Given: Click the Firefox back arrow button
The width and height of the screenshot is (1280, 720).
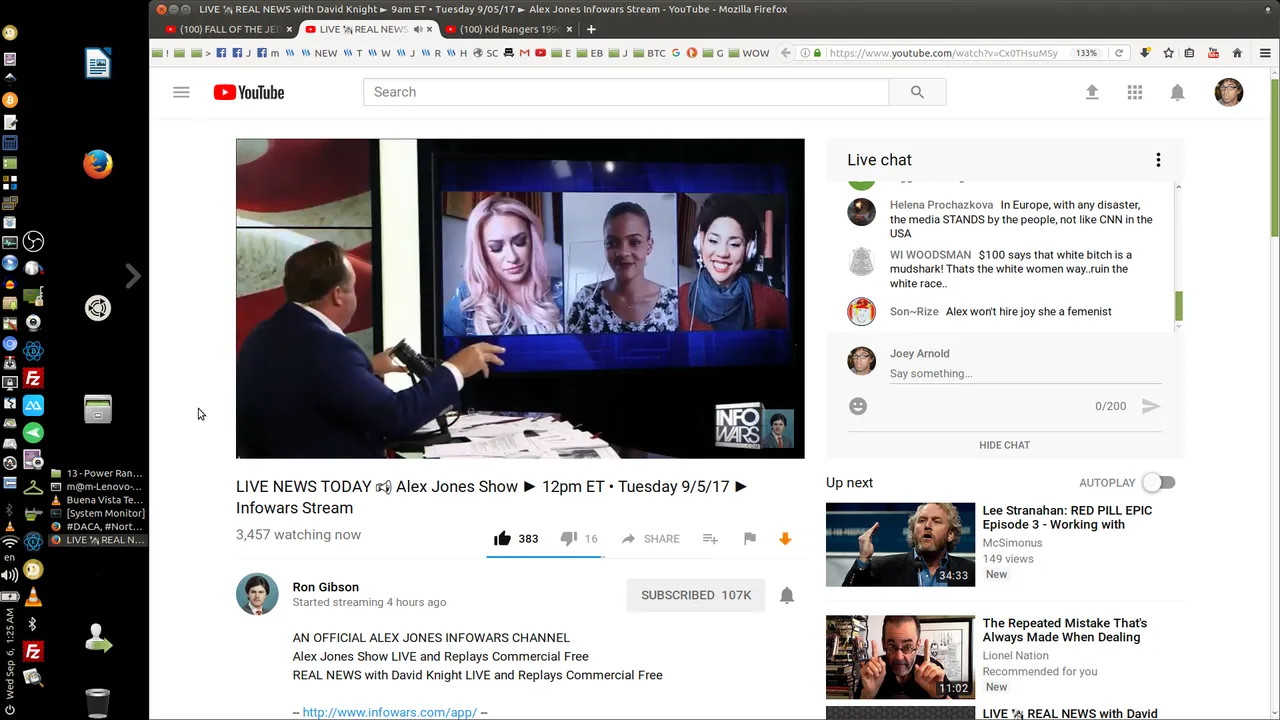Looking at the screenshot, I should click(x=786, y=53).
